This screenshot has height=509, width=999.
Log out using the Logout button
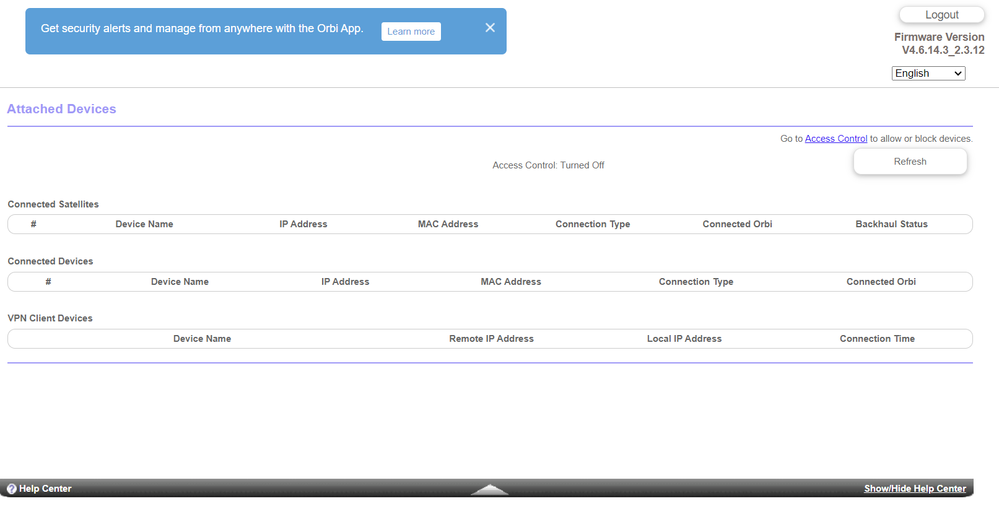941,15
